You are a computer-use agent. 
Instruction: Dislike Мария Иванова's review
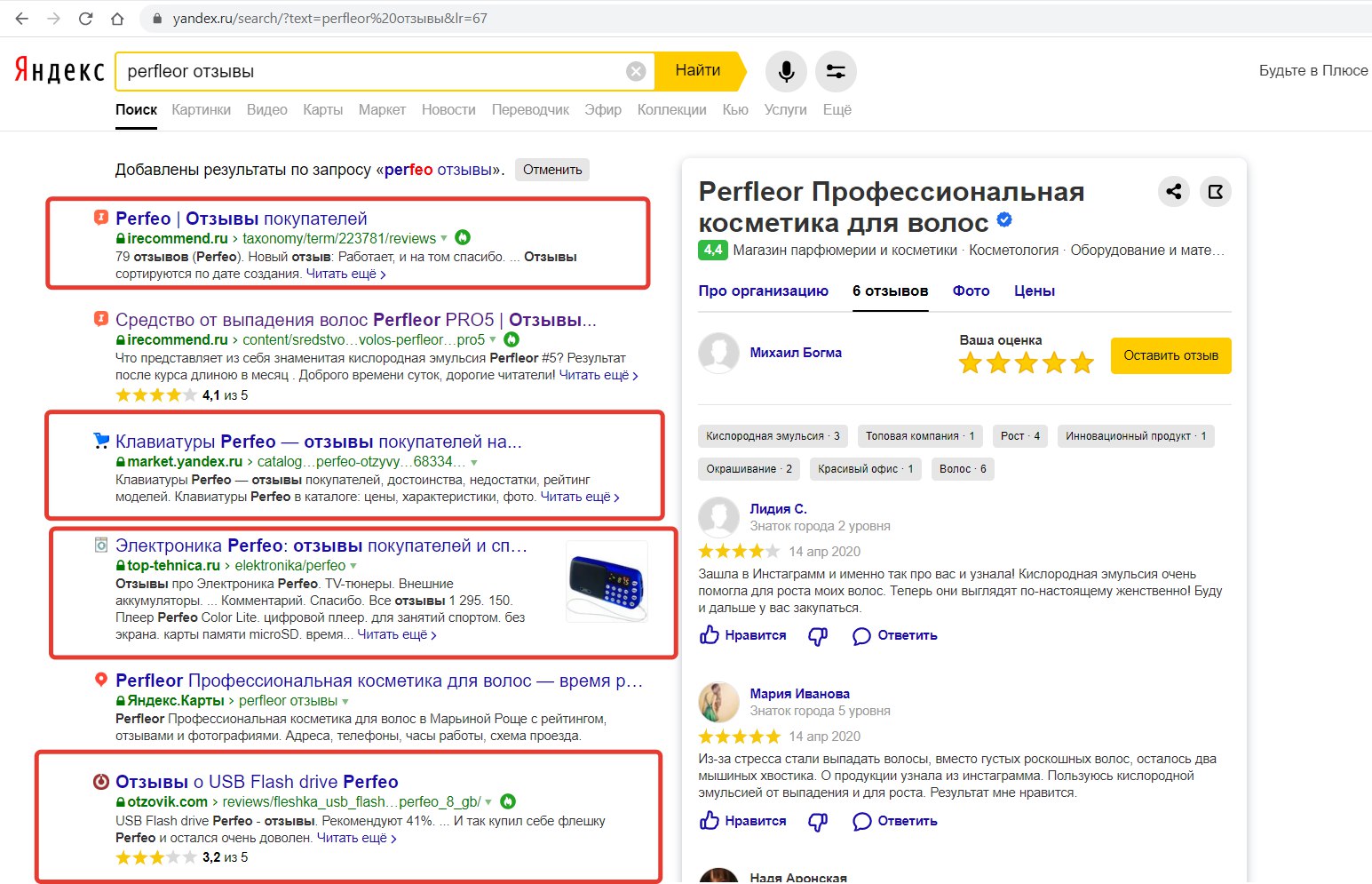click(818, 821)
